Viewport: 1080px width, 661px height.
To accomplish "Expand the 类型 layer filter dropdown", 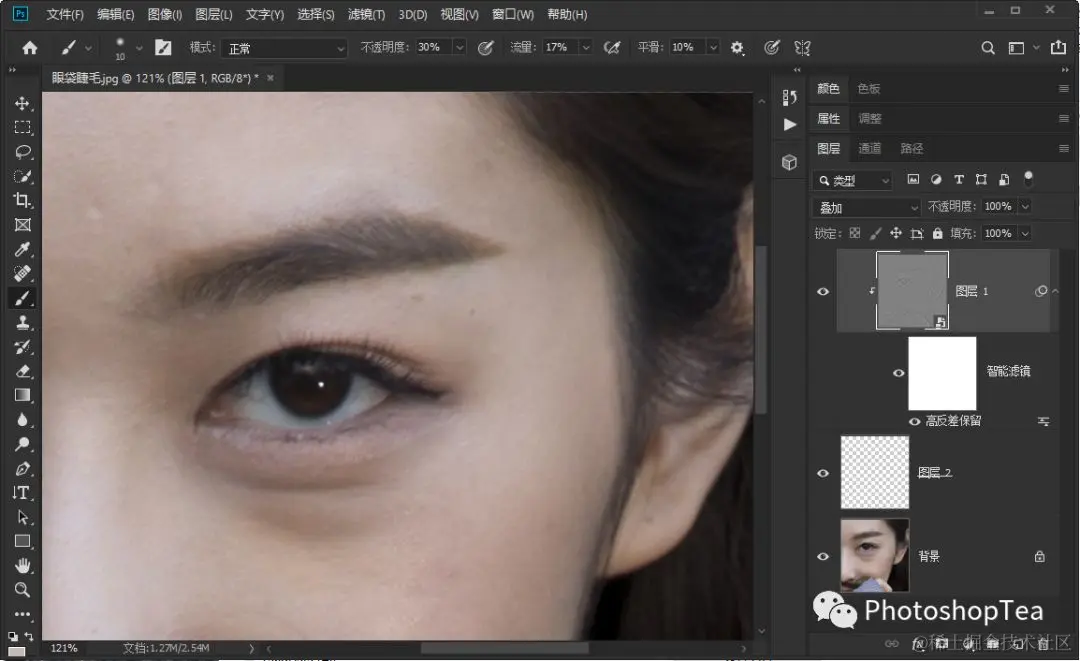I will [854, 181].
